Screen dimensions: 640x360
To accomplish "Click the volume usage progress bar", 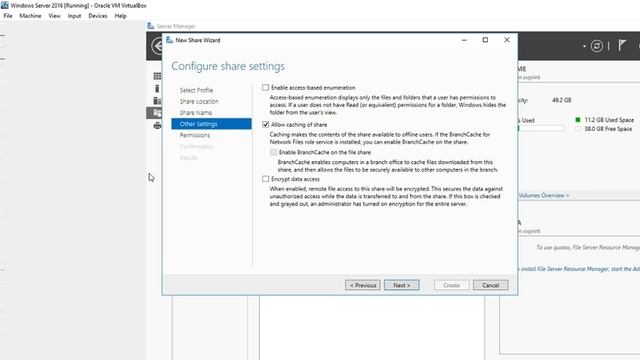I will pos(541,128).
